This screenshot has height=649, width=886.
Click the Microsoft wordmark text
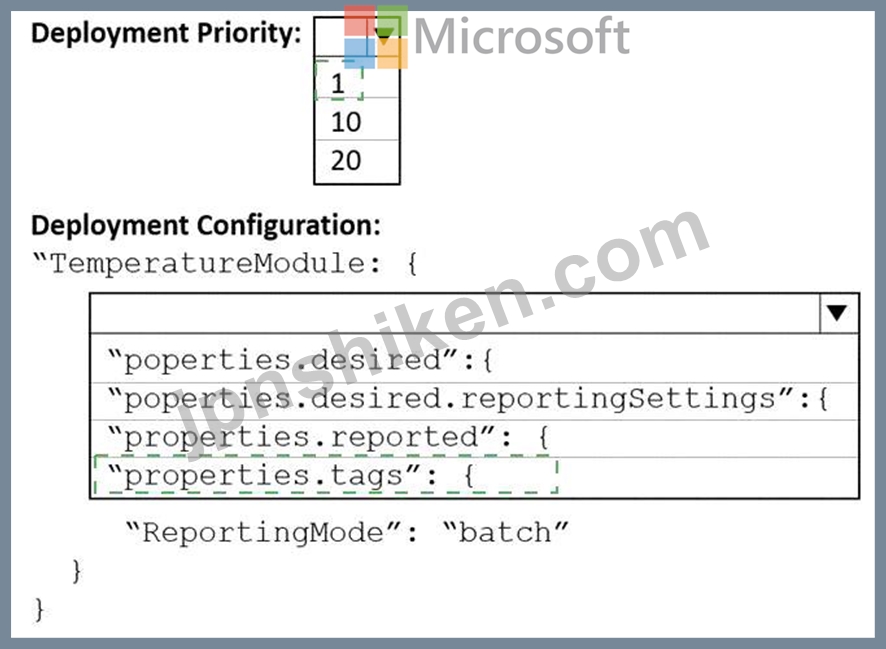(522, 36)
